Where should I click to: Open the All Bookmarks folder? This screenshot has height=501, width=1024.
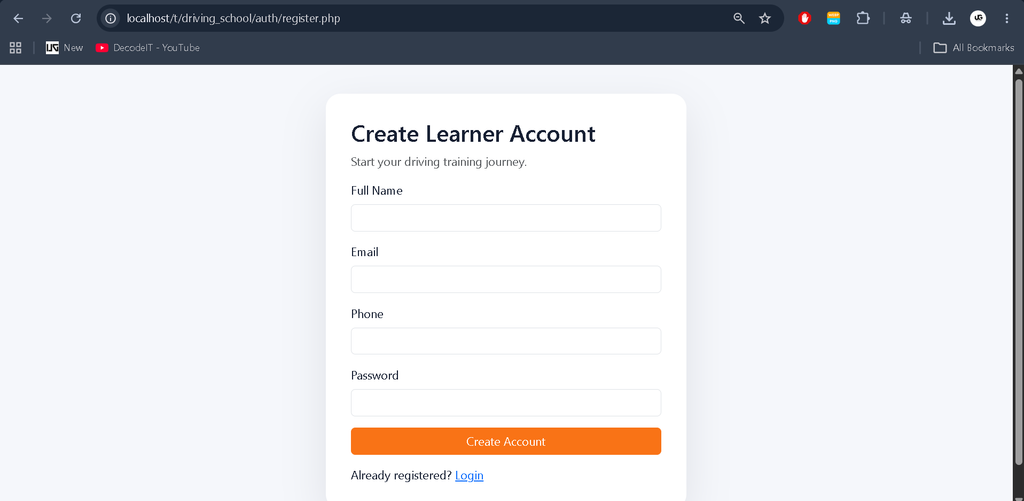pyautogui.click(x=974, y=48)
